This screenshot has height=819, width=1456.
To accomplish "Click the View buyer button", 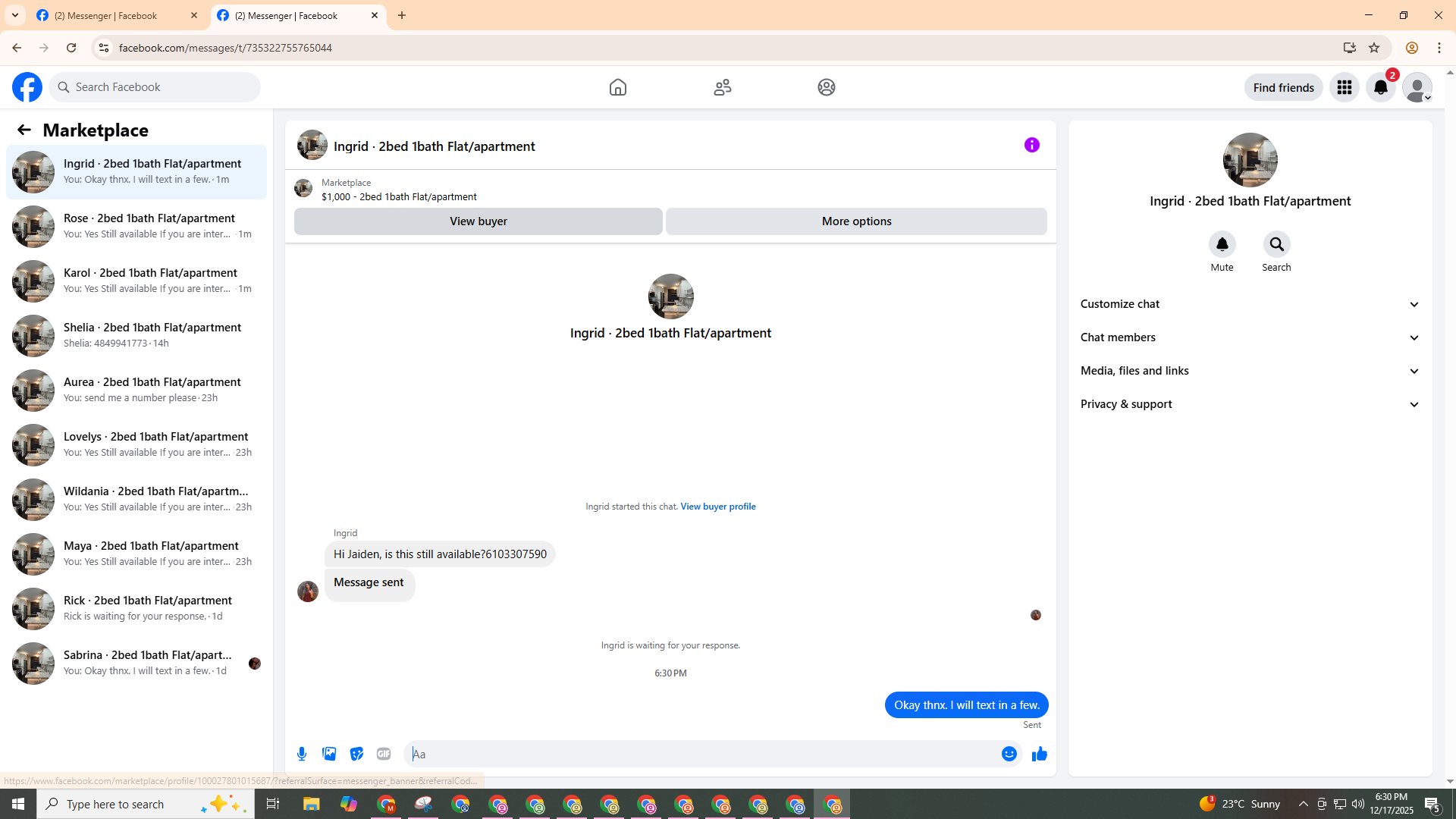I will pyautogui.click(x=478, y=221).
